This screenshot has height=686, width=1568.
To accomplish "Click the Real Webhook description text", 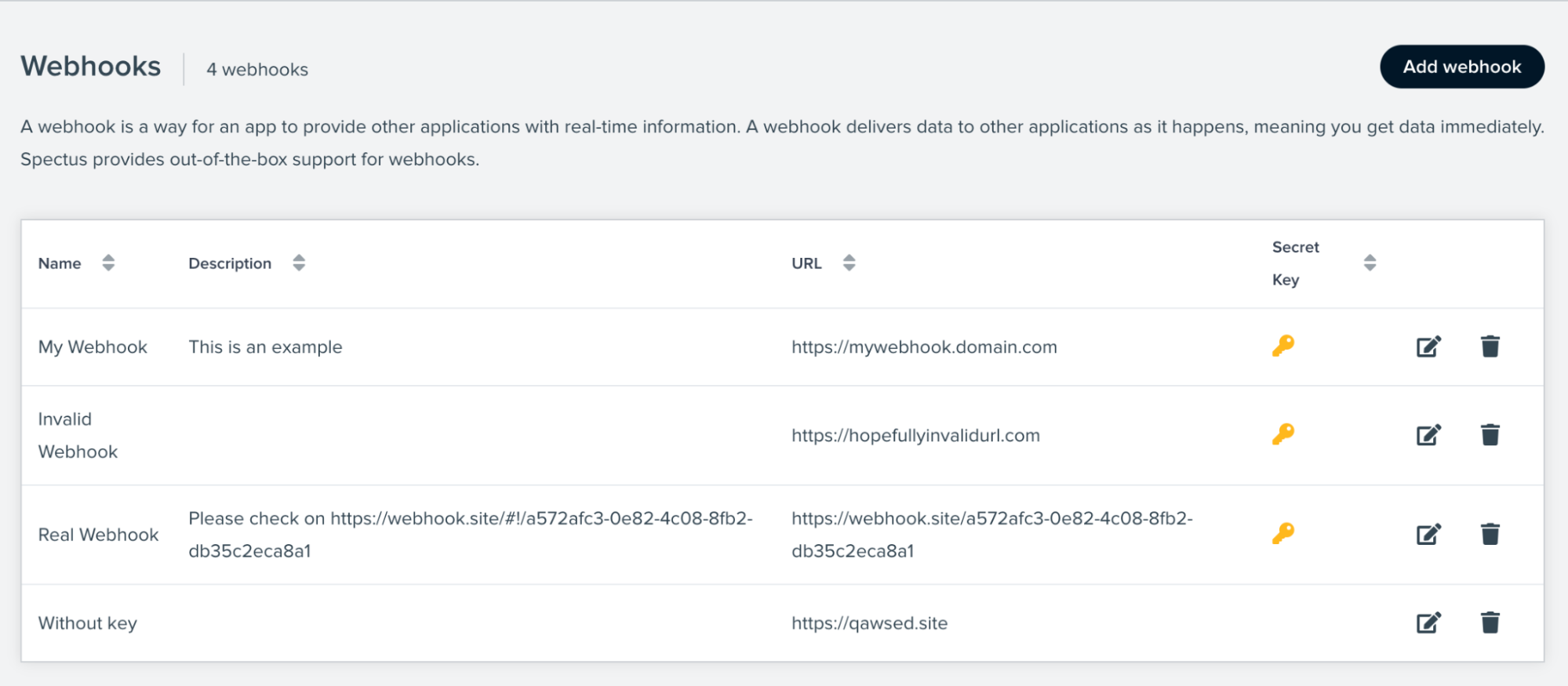I will point(471,535).
